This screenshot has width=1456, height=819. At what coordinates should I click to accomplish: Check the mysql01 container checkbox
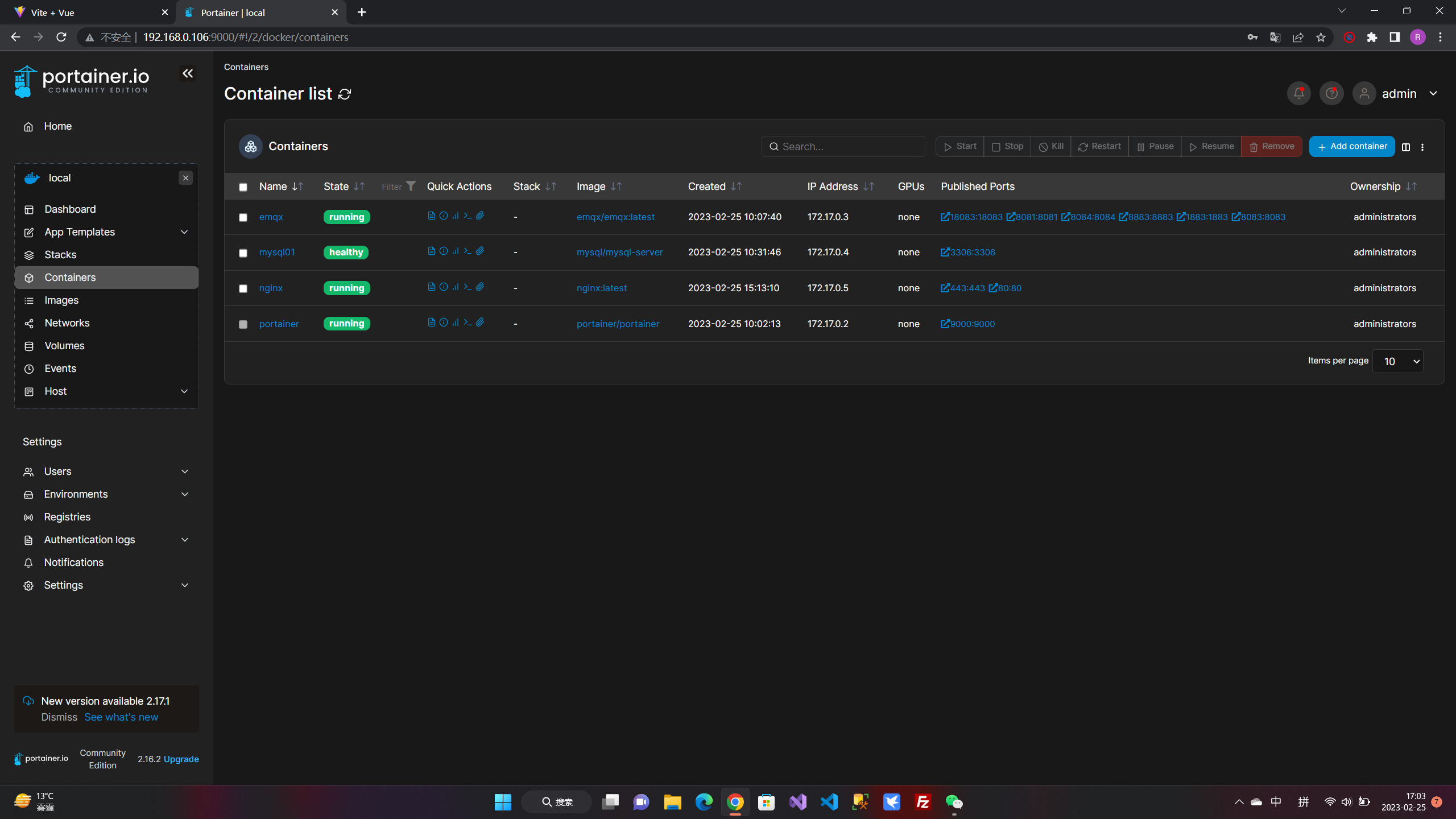point(243,253)
